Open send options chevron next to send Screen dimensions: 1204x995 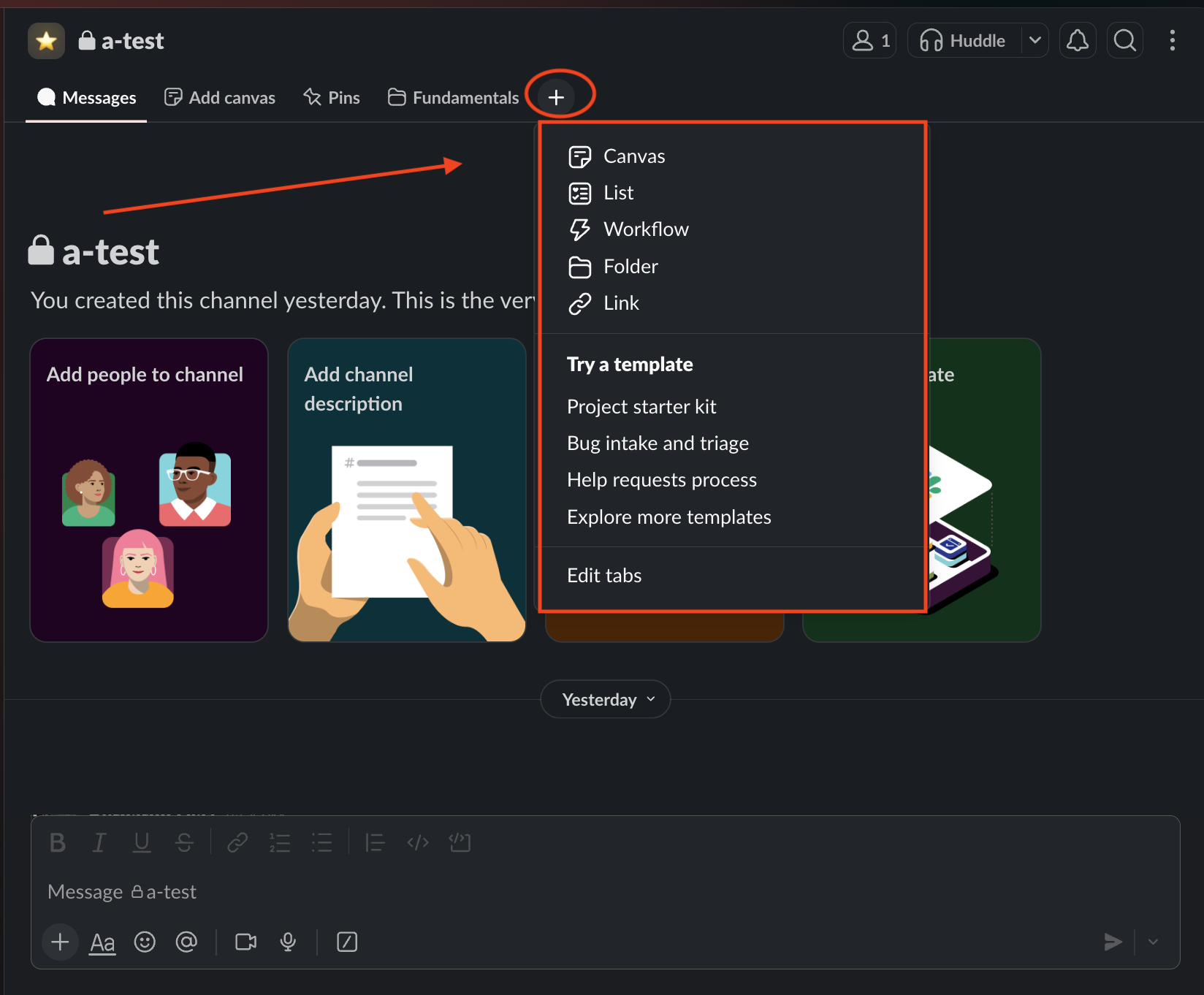[1153, 942]
